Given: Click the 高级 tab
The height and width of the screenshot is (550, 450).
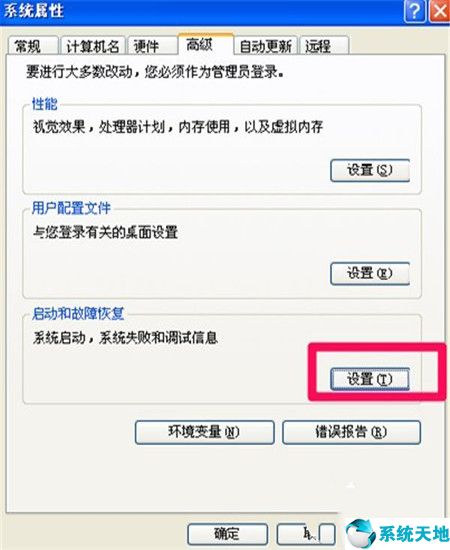Looking at the screenshot, I should point(206,44).
